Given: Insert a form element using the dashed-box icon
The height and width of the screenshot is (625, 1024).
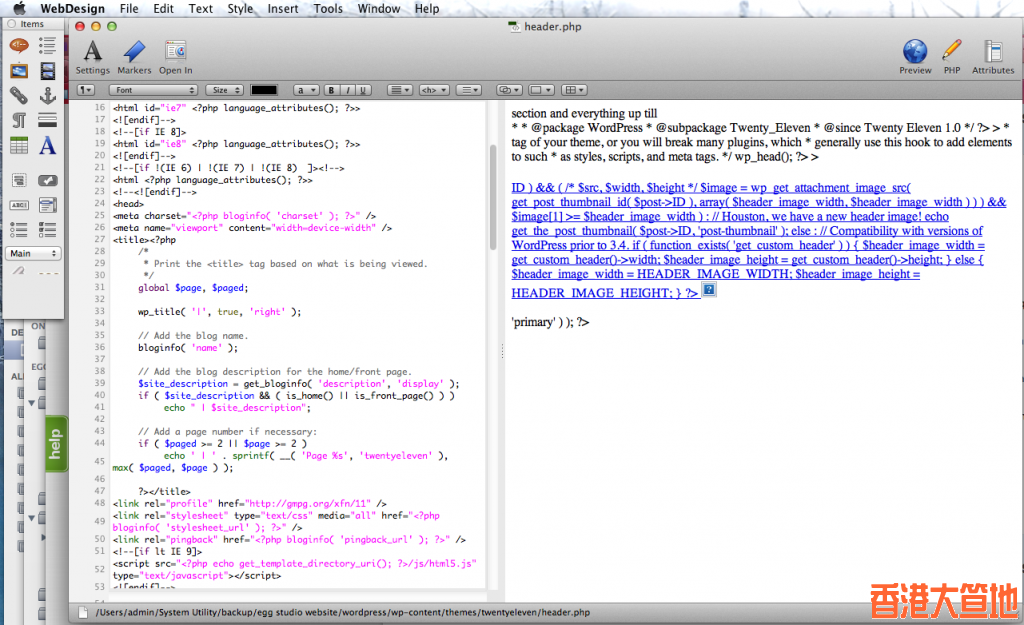Looking at the screenshot, I should pyautogui.click(x=19, y=180).
